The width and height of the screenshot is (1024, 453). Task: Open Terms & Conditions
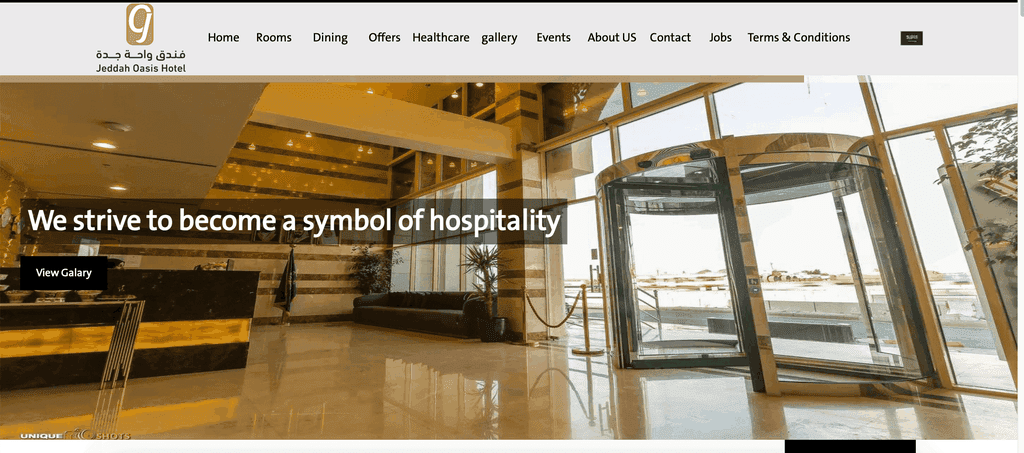799,38
